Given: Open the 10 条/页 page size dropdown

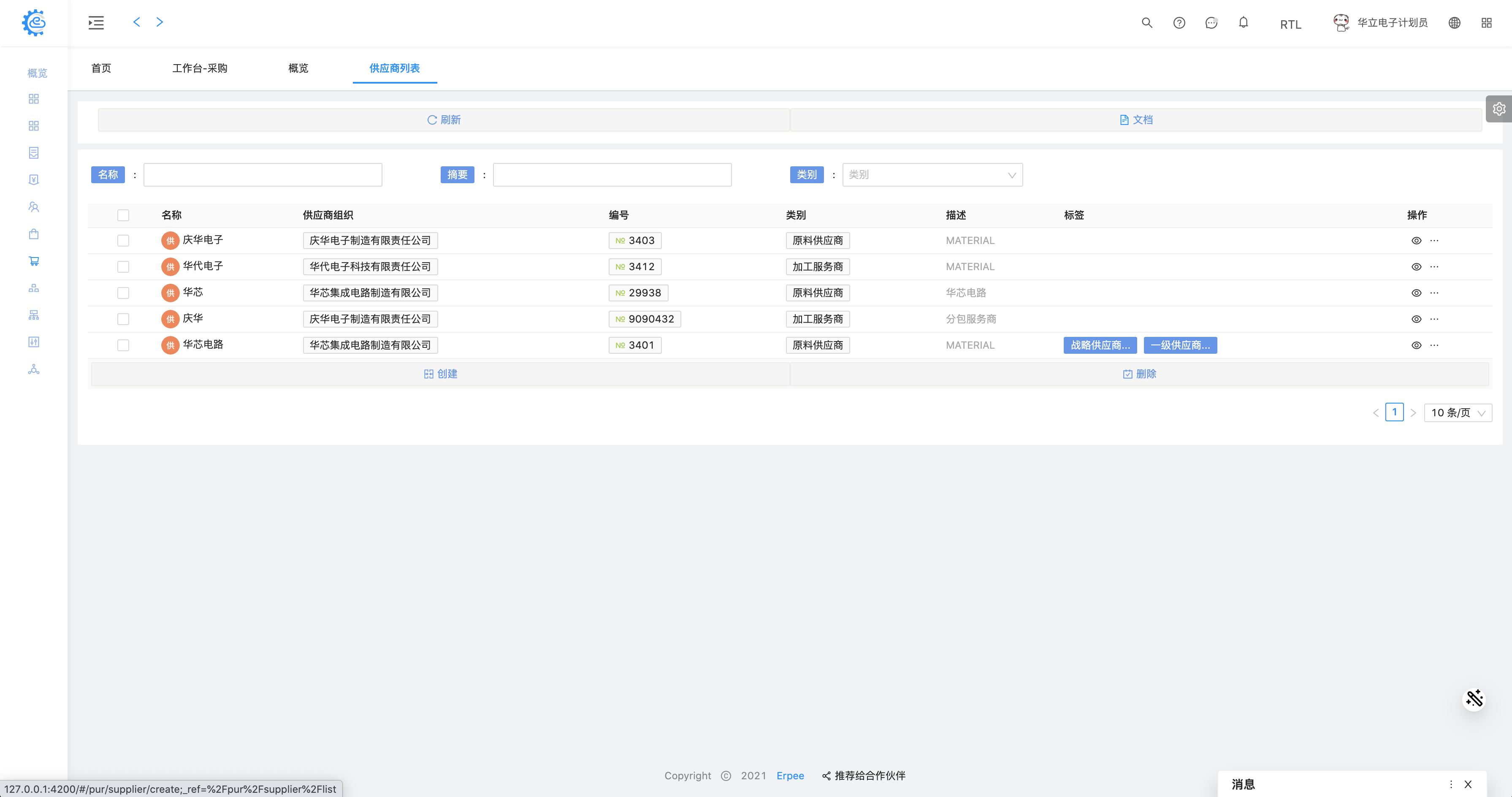Looking at the screenshot, I should click(x=1458, y=412).
